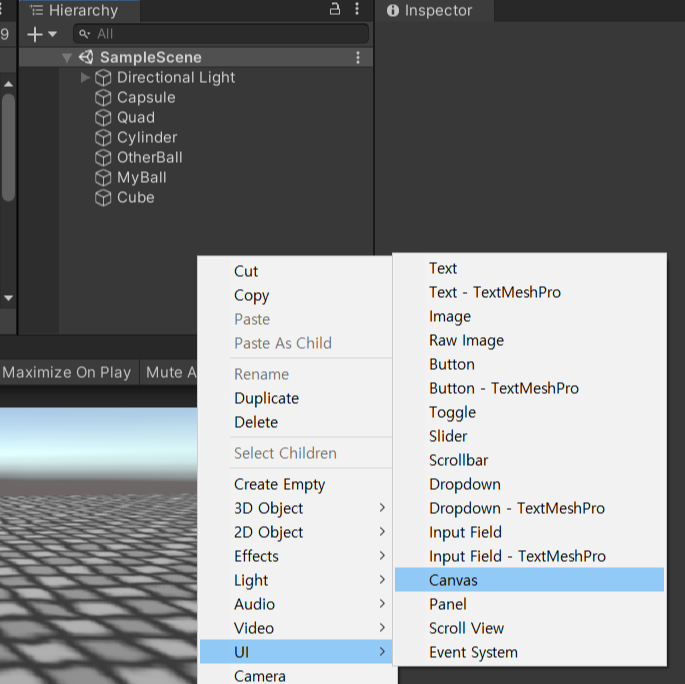Click the Unity scene icon next to SampleScene

coord(86,57)
